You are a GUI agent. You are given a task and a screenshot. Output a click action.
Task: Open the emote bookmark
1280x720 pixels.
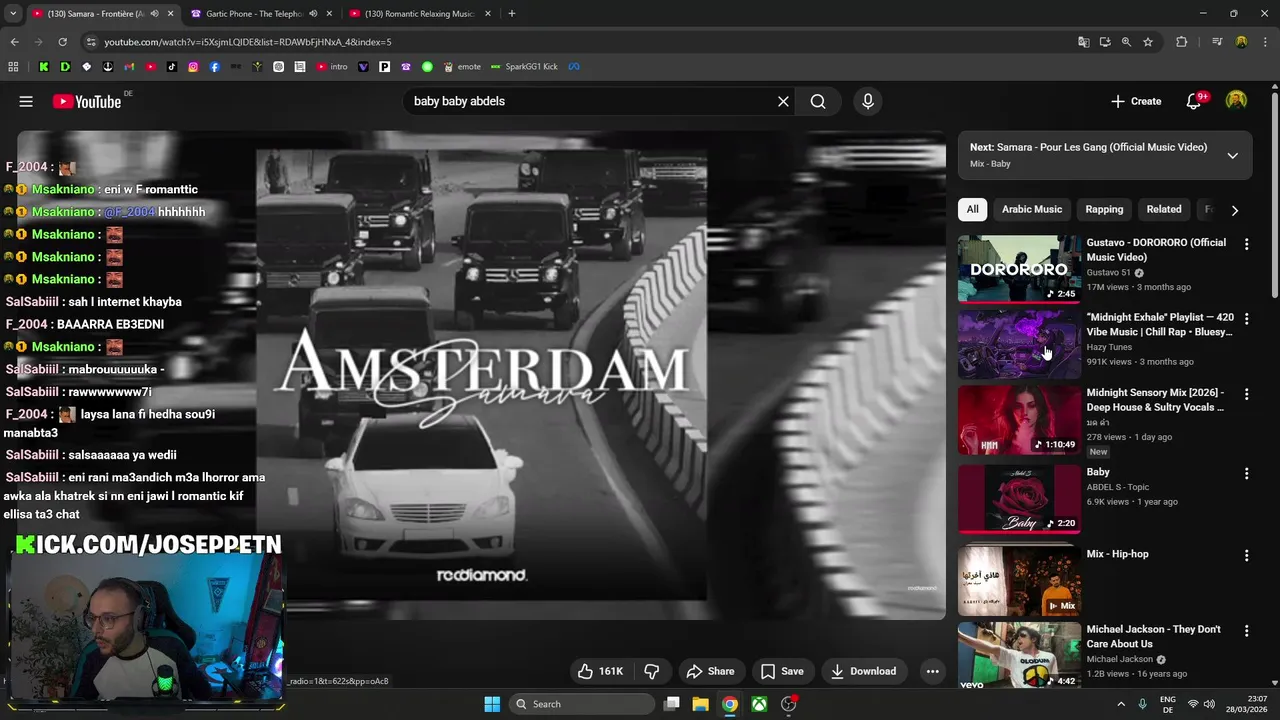463,67
